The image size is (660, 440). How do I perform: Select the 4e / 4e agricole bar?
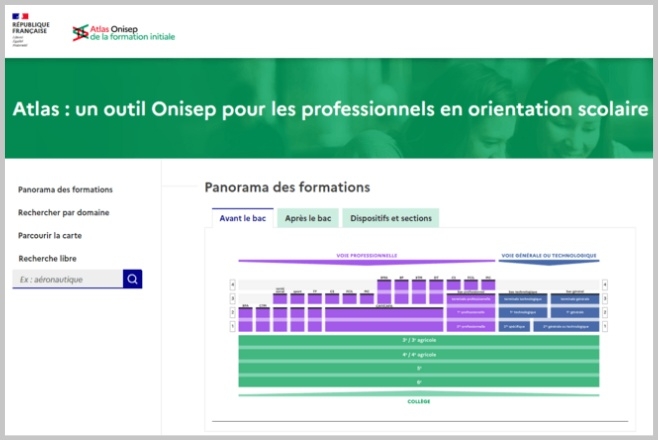click(418, 354)
